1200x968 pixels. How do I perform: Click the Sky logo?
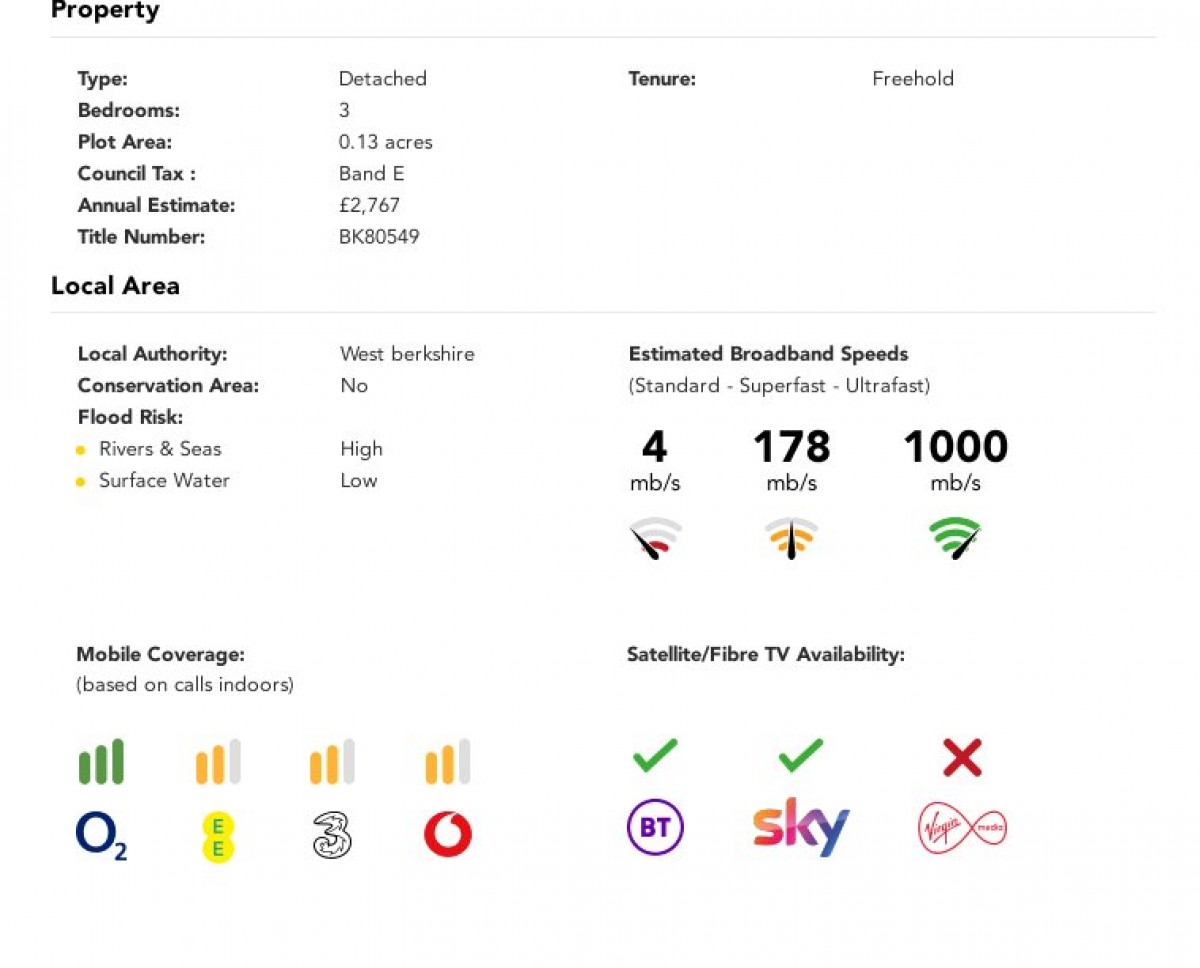click(801, 827)
